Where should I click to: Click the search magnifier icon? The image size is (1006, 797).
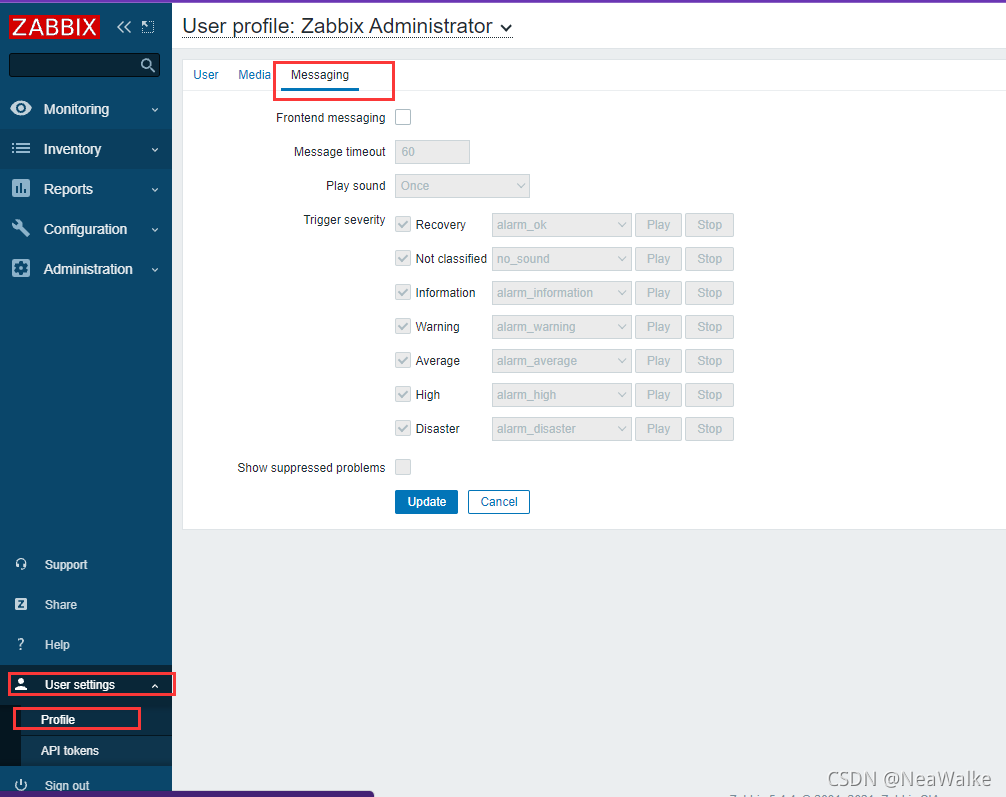tap(148, 65)
